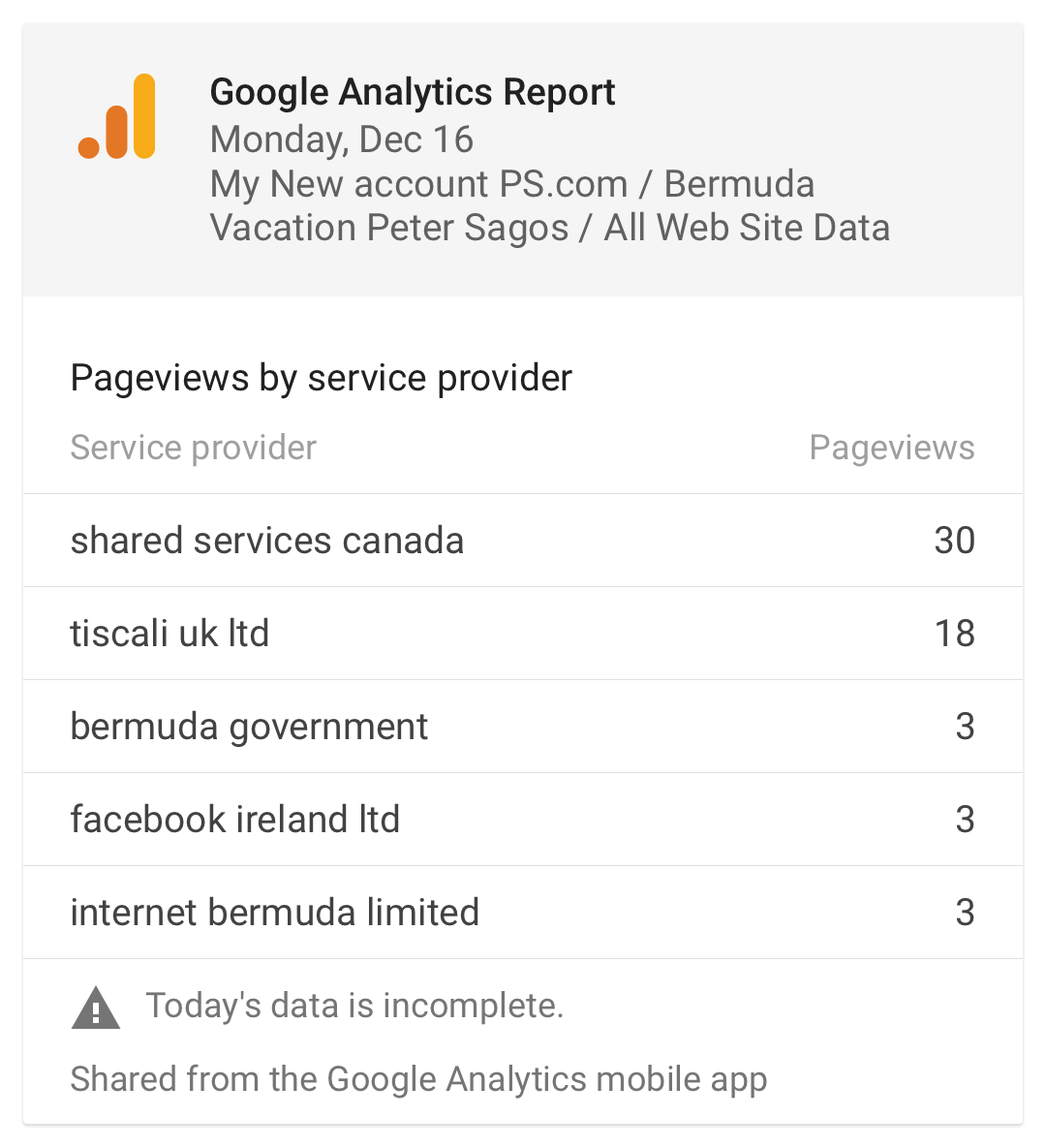Screen dimensions: 1046x1148
Task: Click the Google Analytics bar chart logo
Action: click(116, 116)
